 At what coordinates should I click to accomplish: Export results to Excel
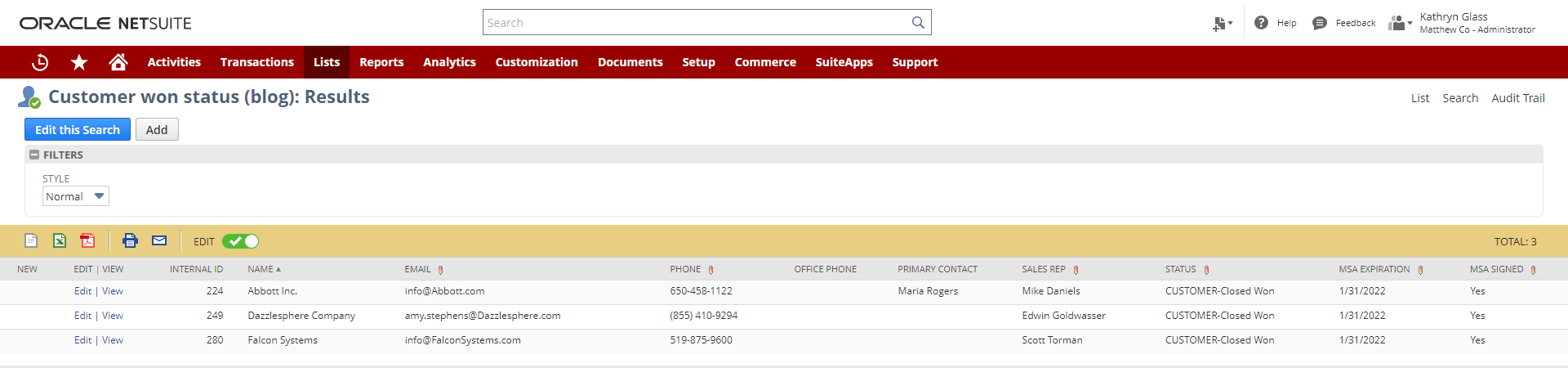point(60,240)
